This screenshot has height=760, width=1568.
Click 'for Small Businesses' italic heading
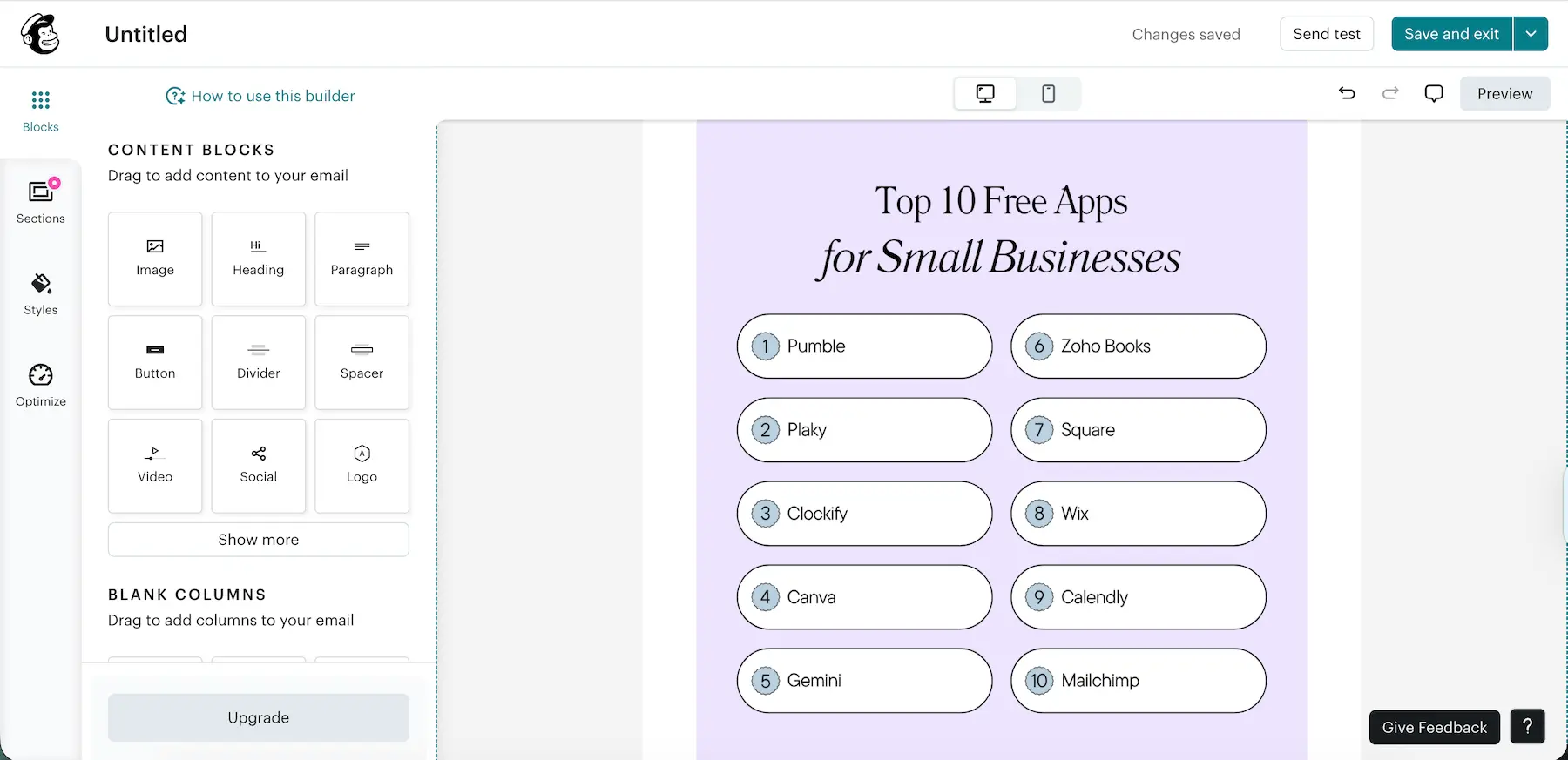pyautogui.click(x=999, y=258)
